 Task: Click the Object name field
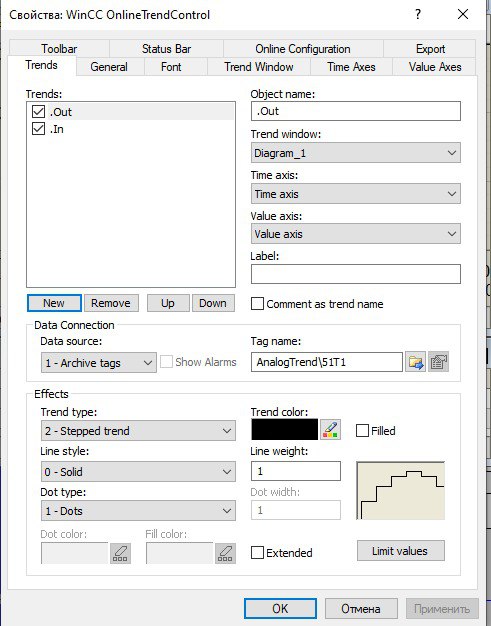356,111
